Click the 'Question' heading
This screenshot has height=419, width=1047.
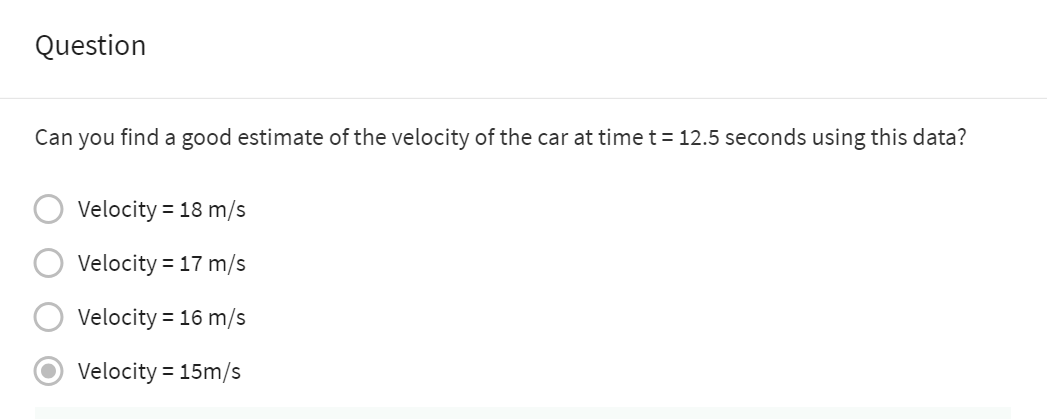coord(90,46)
